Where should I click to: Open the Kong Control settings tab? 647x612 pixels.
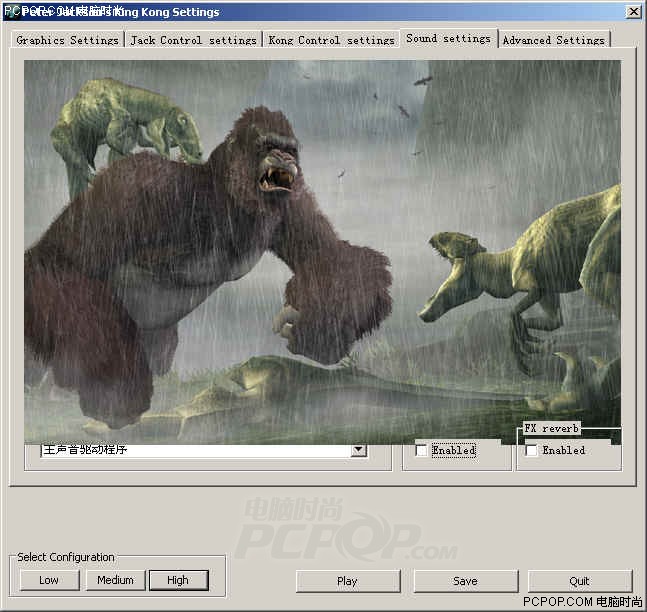pyautogui.click(x=331, y=40)
